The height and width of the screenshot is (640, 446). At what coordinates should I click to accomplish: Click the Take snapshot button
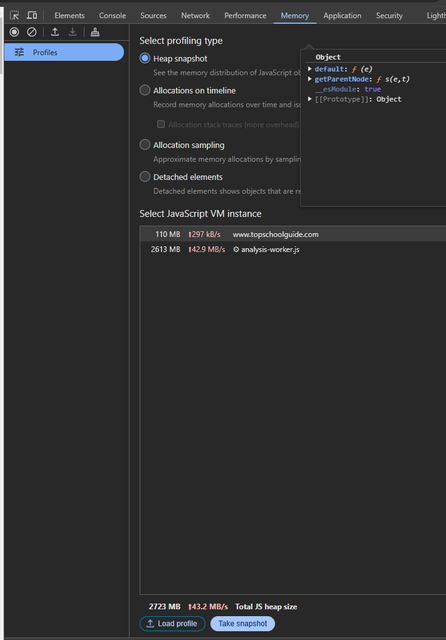pyautogui.click(x=243, y=623)
